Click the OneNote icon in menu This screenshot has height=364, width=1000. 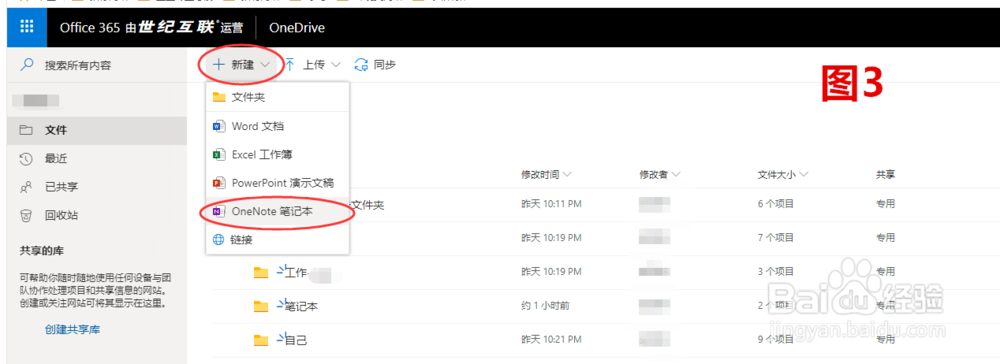(219, 212)
